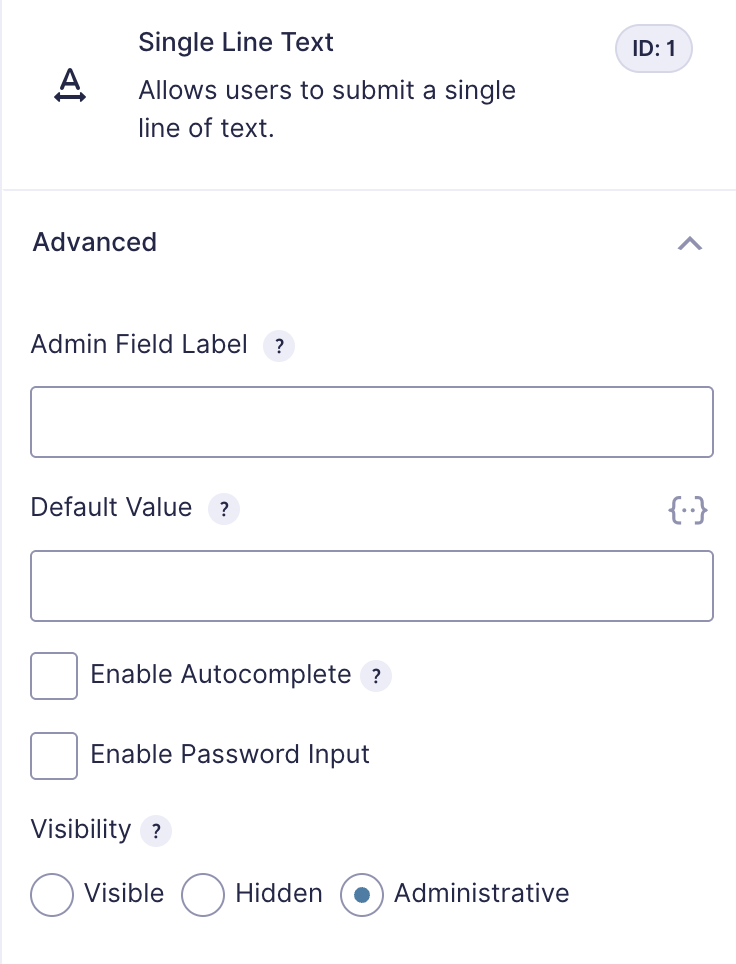Click the Single Line Text title

(235, 42)
